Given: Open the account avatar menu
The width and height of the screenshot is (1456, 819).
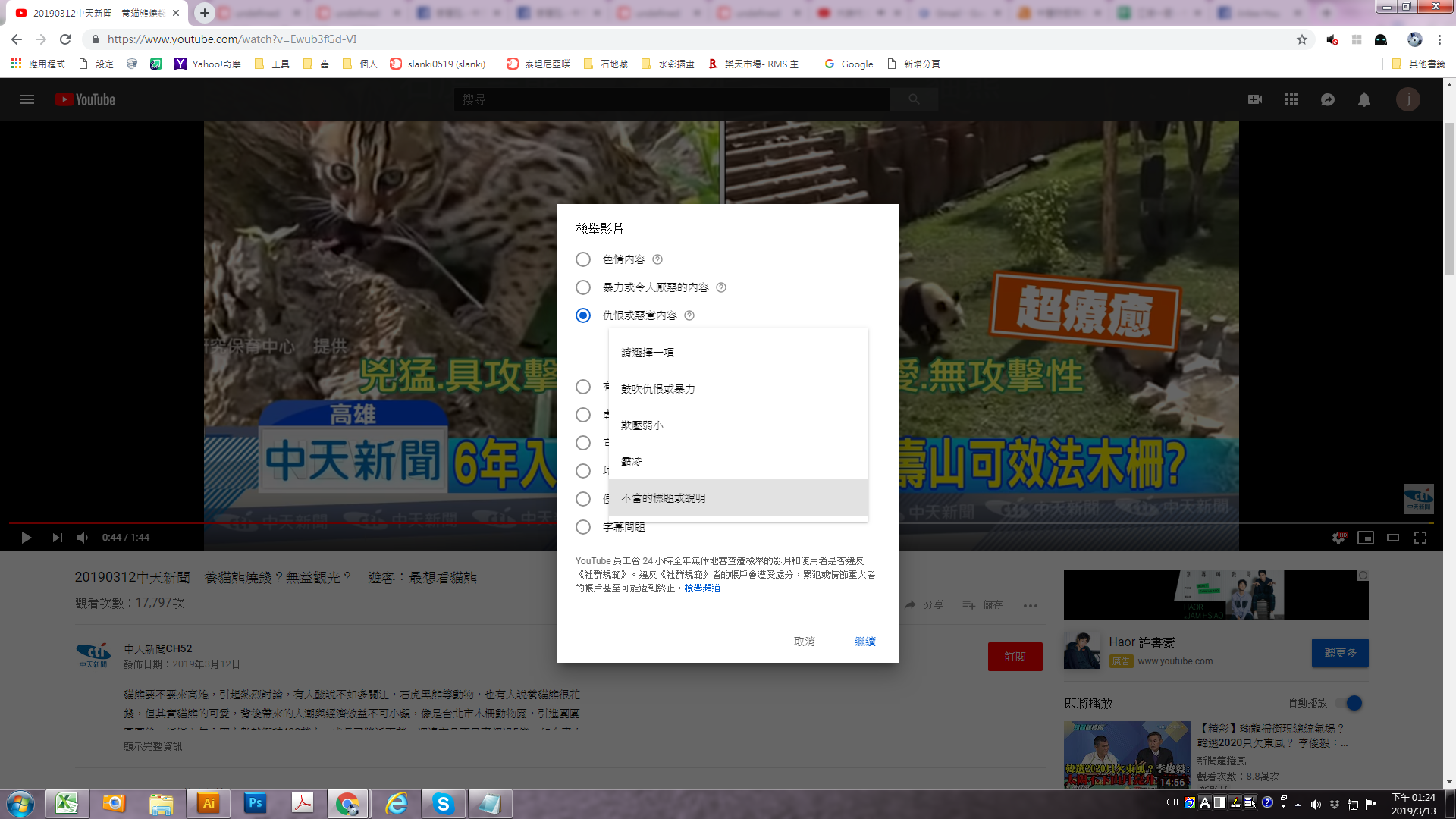Looking at the screenshot, I should [1408, 99].
